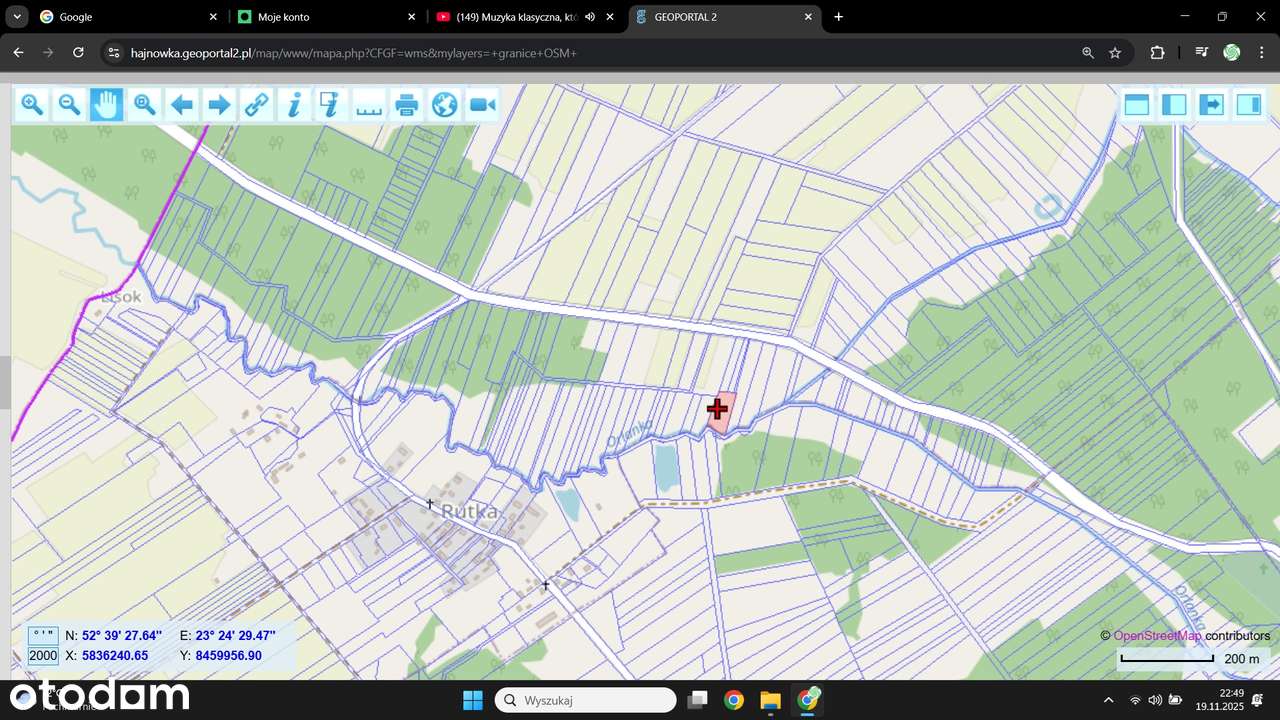1280x720 pixels.
Task: Click the left panel layout icon
Action: tap(1174, 104)
